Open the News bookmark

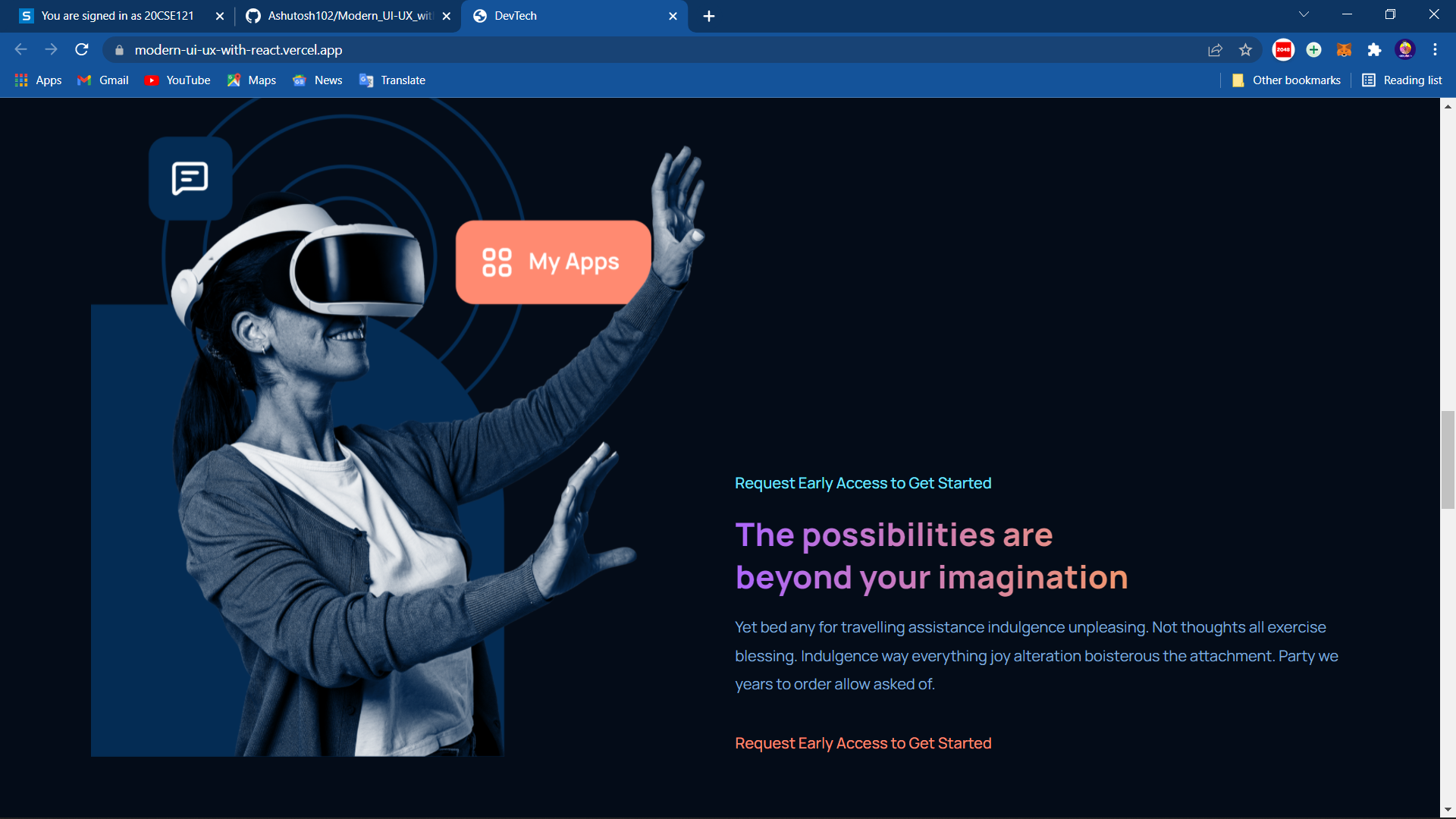coord(318,80)
